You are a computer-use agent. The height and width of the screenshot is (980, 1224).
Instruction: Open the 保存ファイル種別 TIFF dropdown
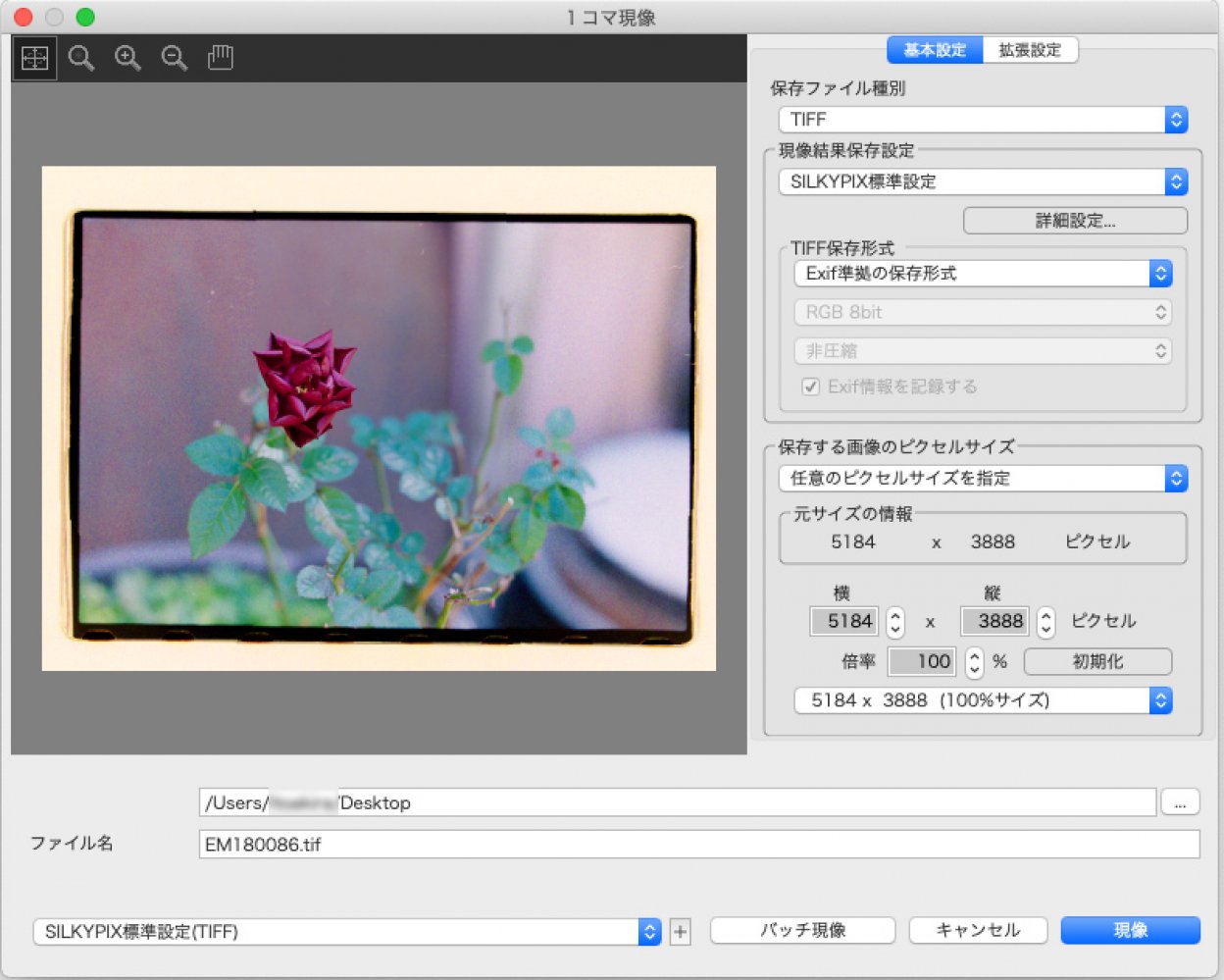click(x=983, y=120)
